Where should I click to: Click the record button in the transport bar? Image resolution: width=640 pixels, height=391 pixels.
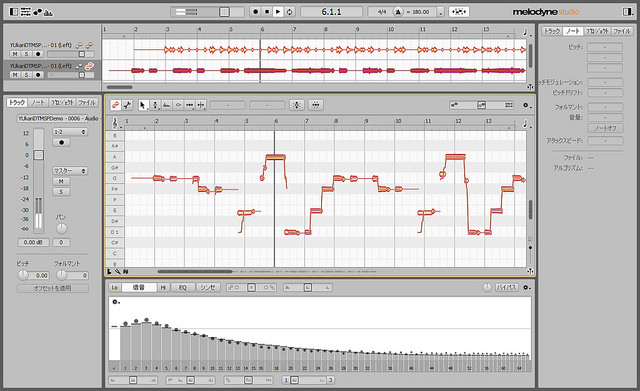(x=256, y=12)
